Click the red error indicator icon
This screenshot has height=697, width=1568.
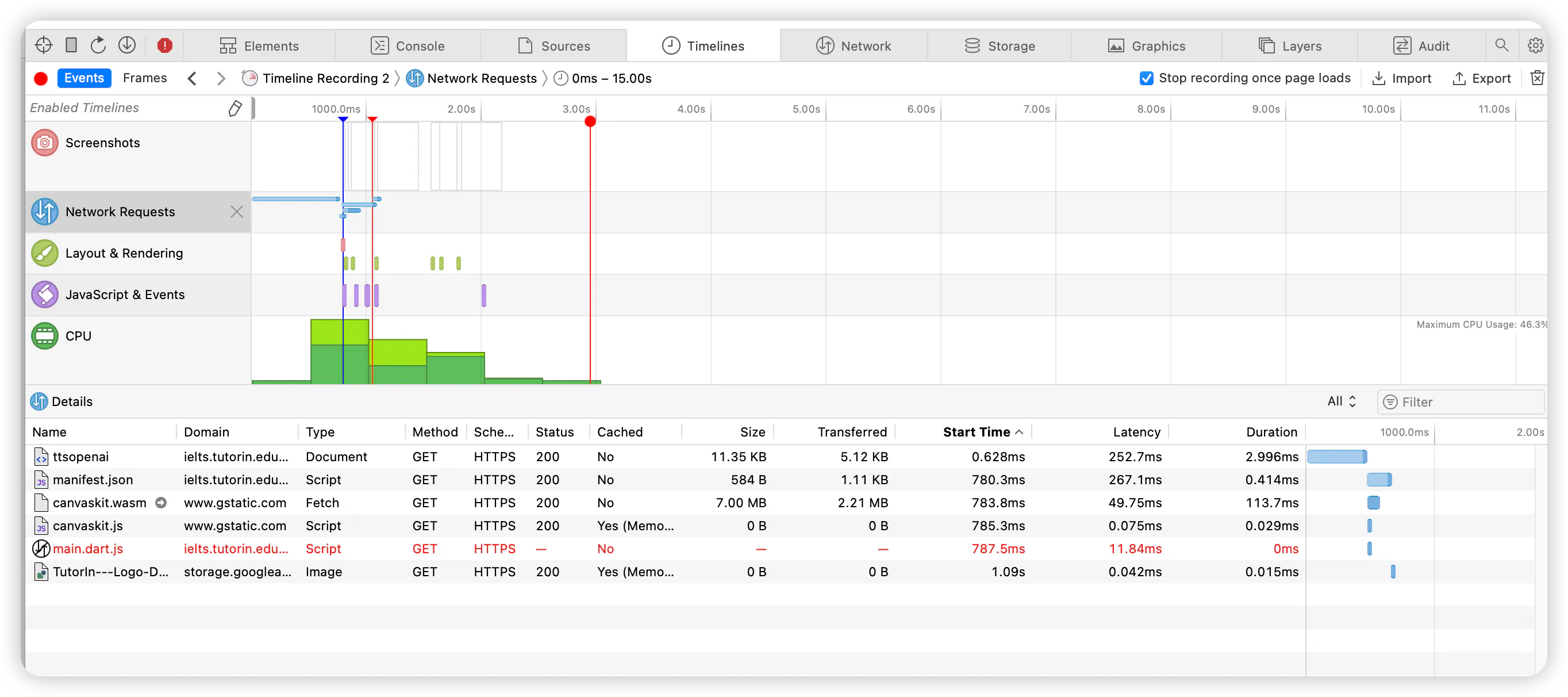pyautogui.click(x=164, y=45)
